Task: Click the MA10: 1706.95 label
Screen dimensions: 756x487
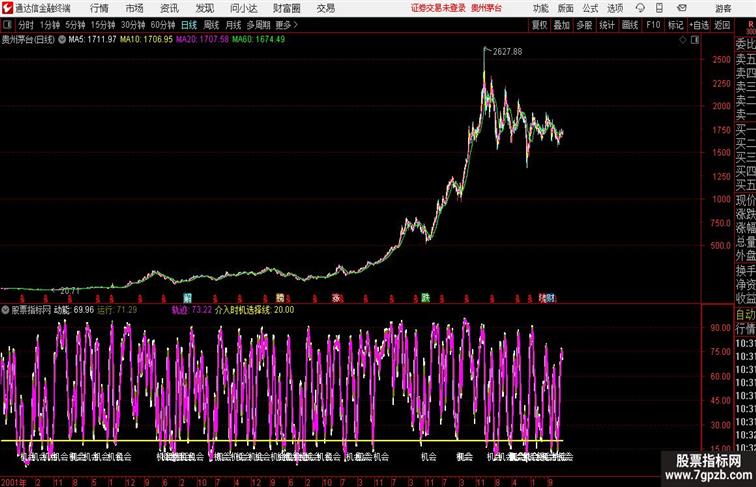Action: (146, 40)
